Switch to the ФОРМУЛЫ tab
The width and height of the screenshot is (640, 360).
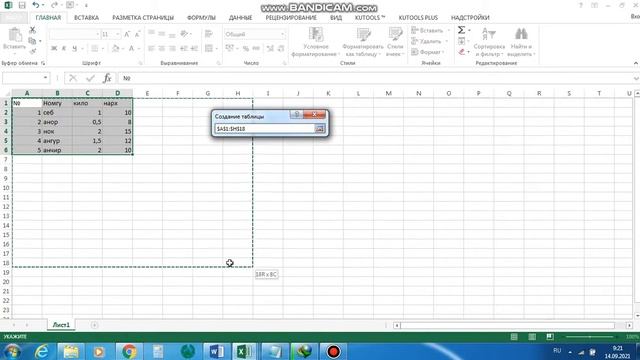pos(201,18)
